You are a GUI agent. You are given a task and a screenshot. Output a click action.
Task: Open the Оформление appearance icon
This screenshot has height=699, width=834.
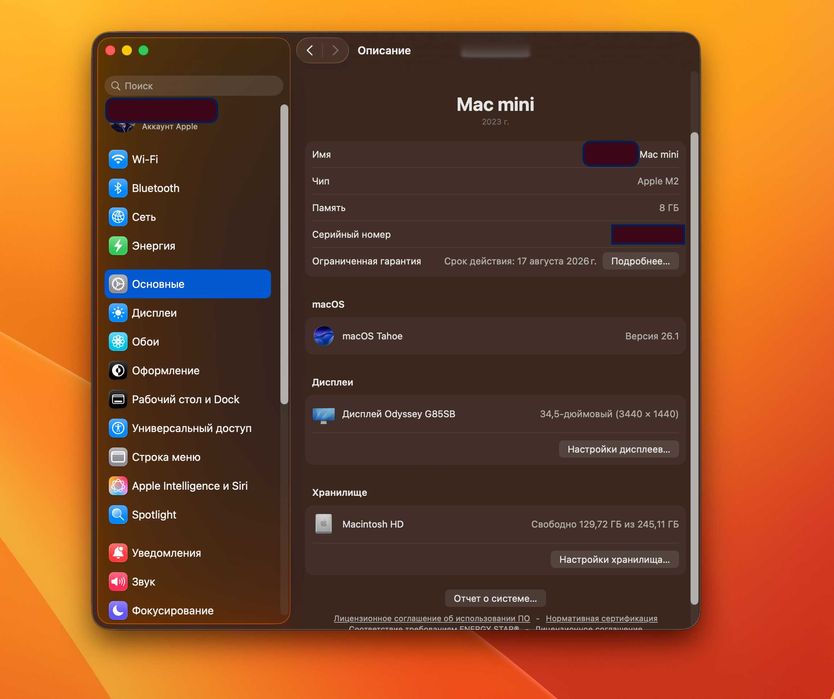118,370
